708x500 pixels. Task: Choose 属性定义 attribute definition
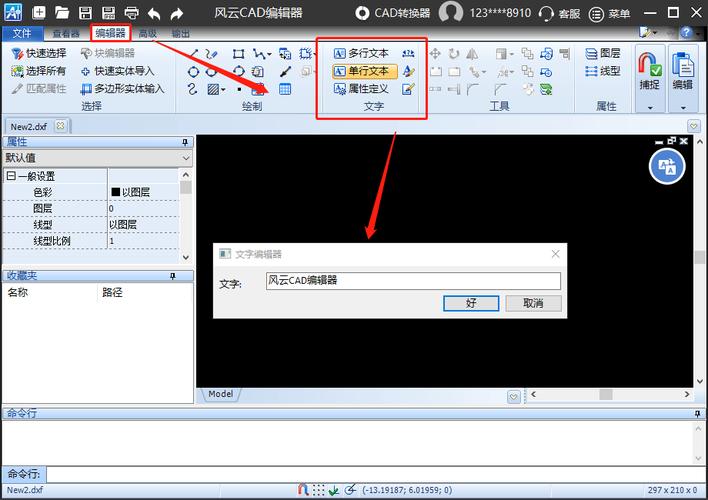[x=361, y=89]
